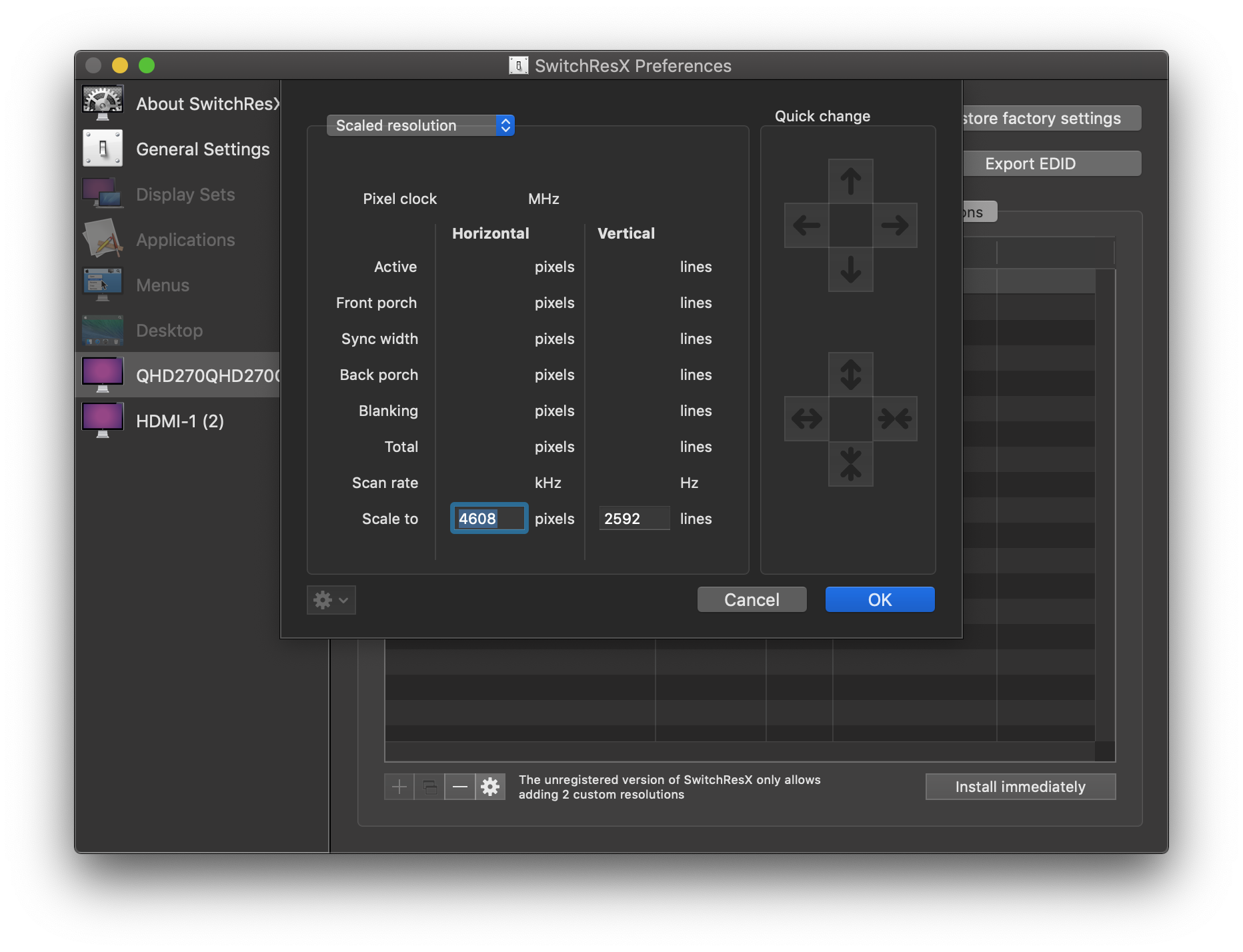The height and width of the screenshot is (952, 1243).
Task: Click the yellow minimize window button
Action: [120, 65]
